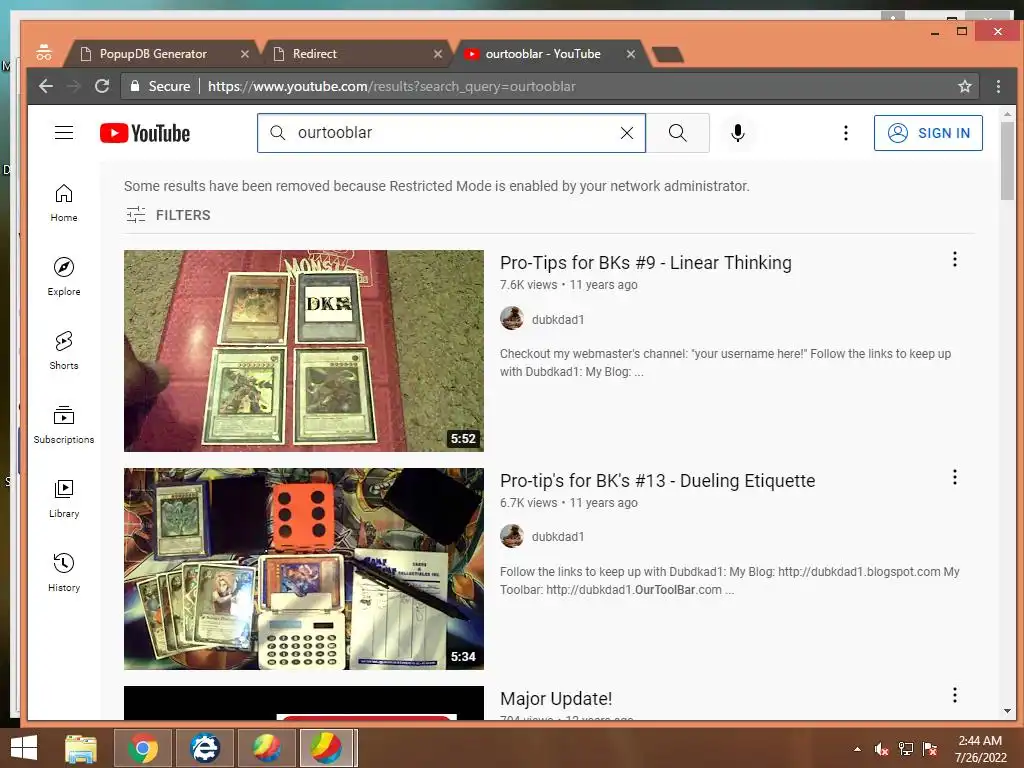Go to Home in the sidebar

pyautogui.click(x=64, y=203)
